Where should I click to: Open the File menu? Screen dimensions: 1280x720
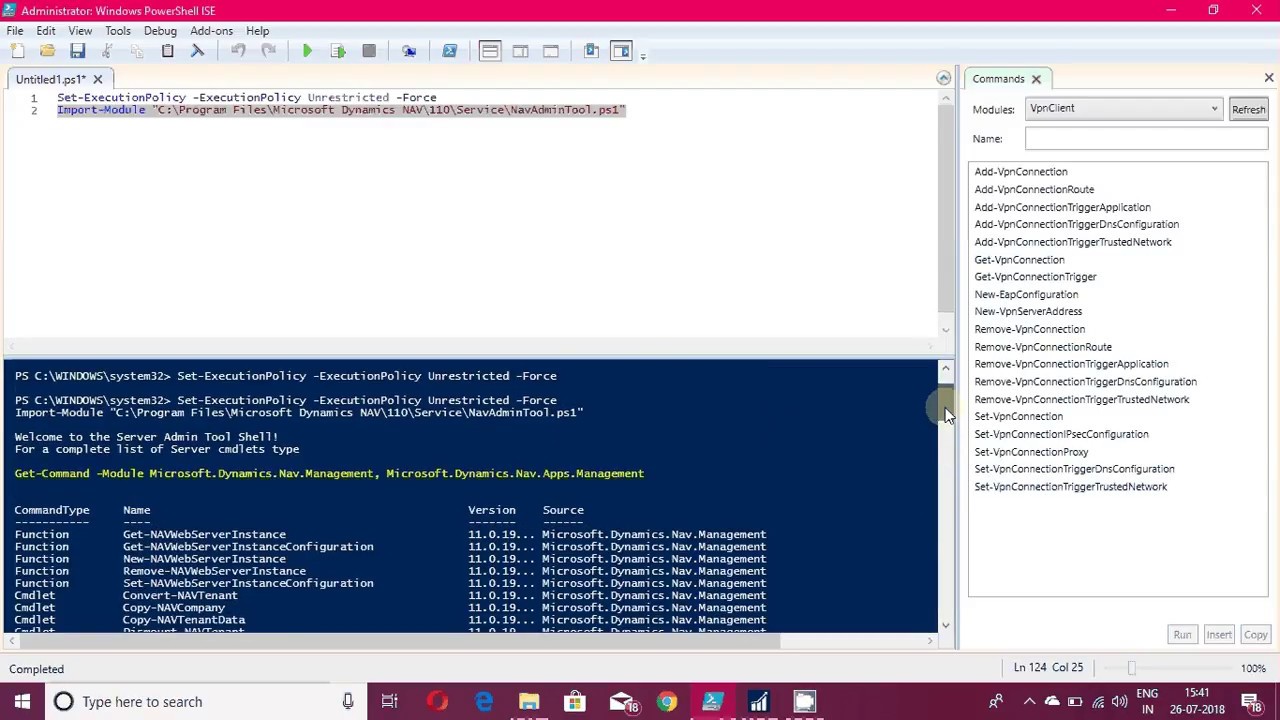(15, 31)
